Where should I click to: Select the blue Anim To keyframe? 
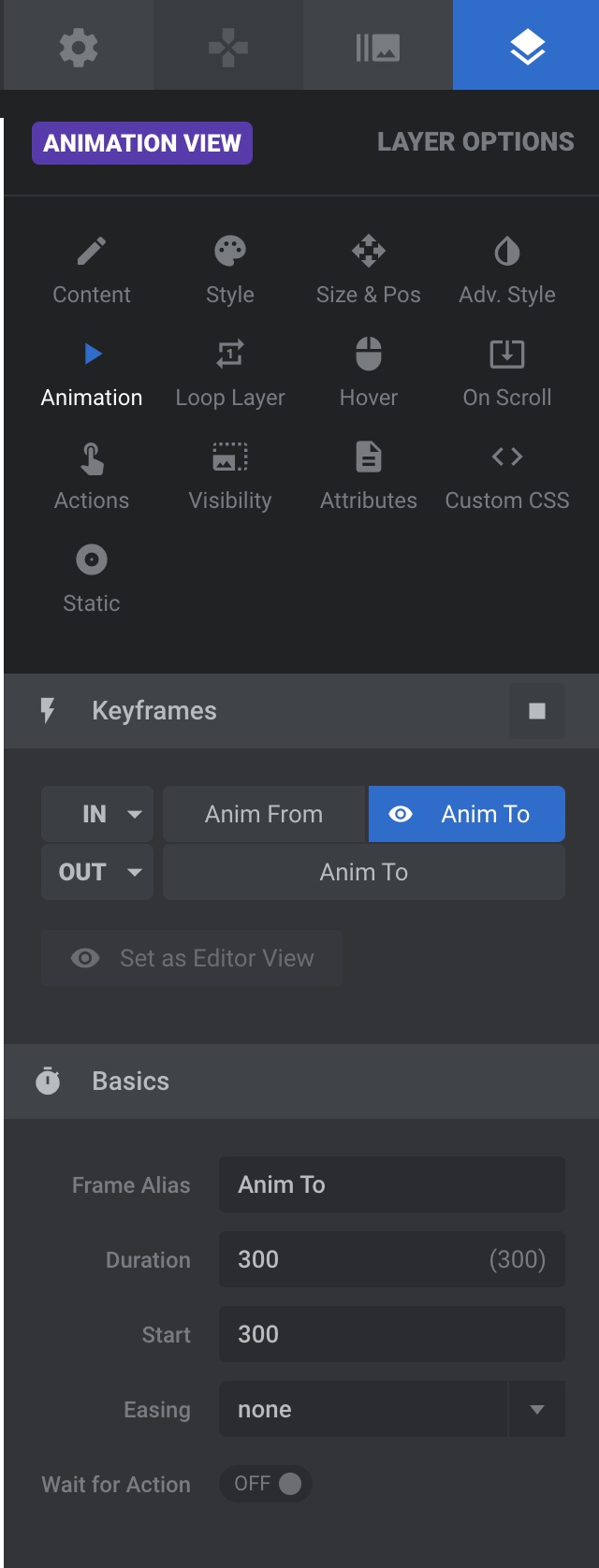pos(467,814)
